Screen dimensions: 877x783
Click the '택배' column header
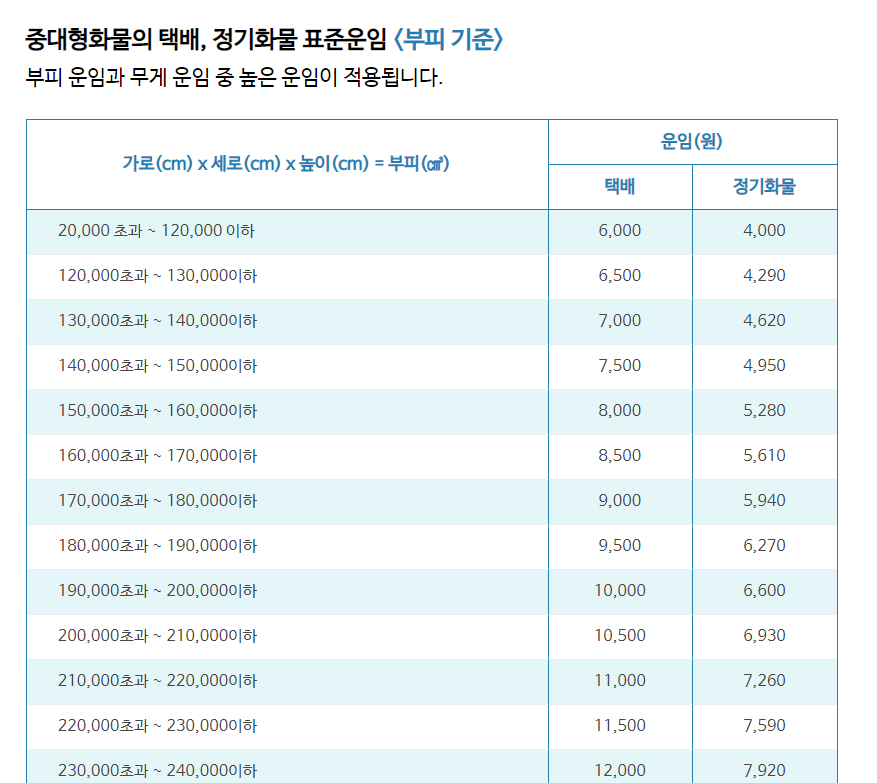pos(620,186)
